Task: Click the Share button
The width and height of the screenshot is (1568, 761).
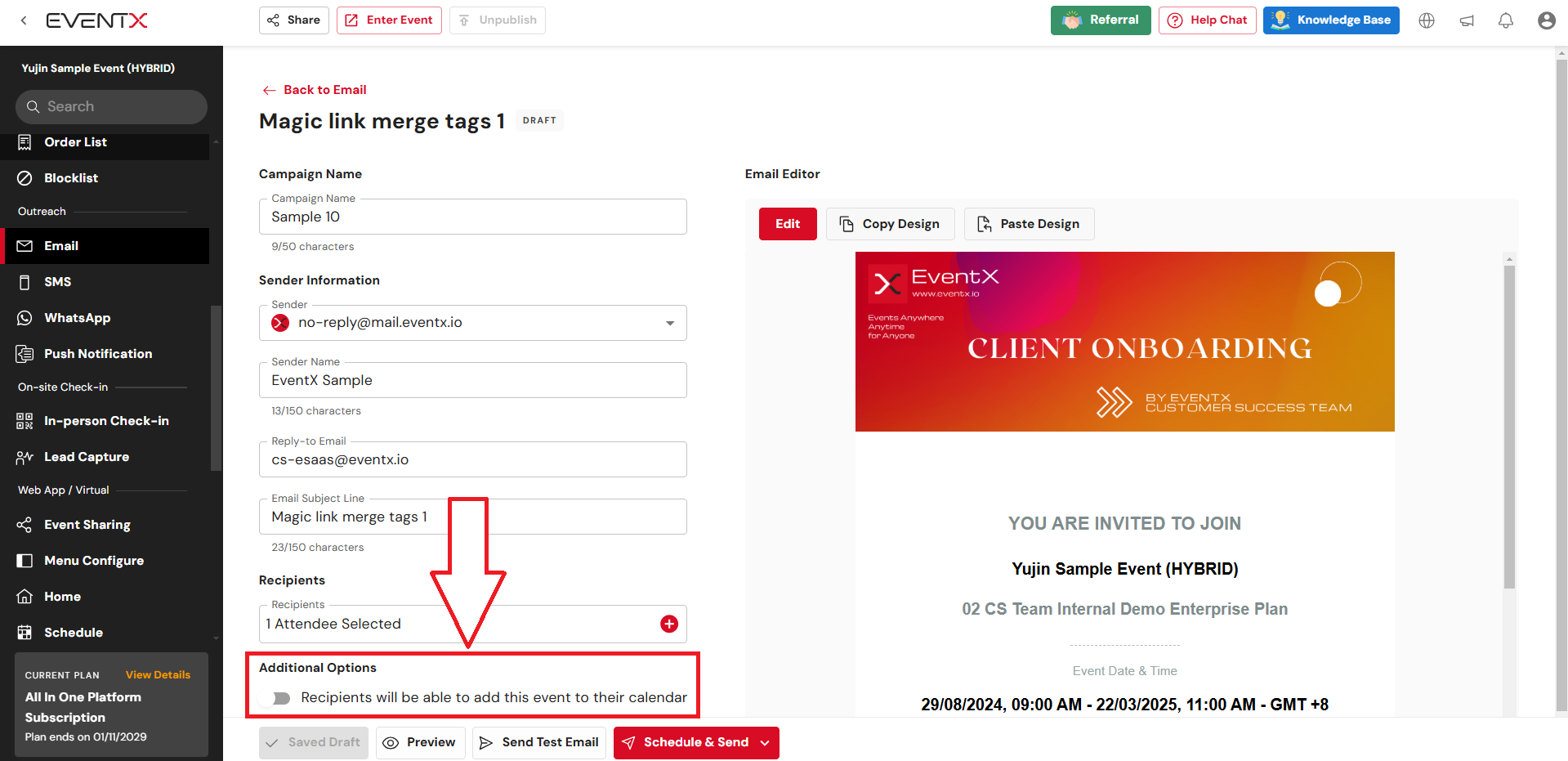Action: point(294,20)
